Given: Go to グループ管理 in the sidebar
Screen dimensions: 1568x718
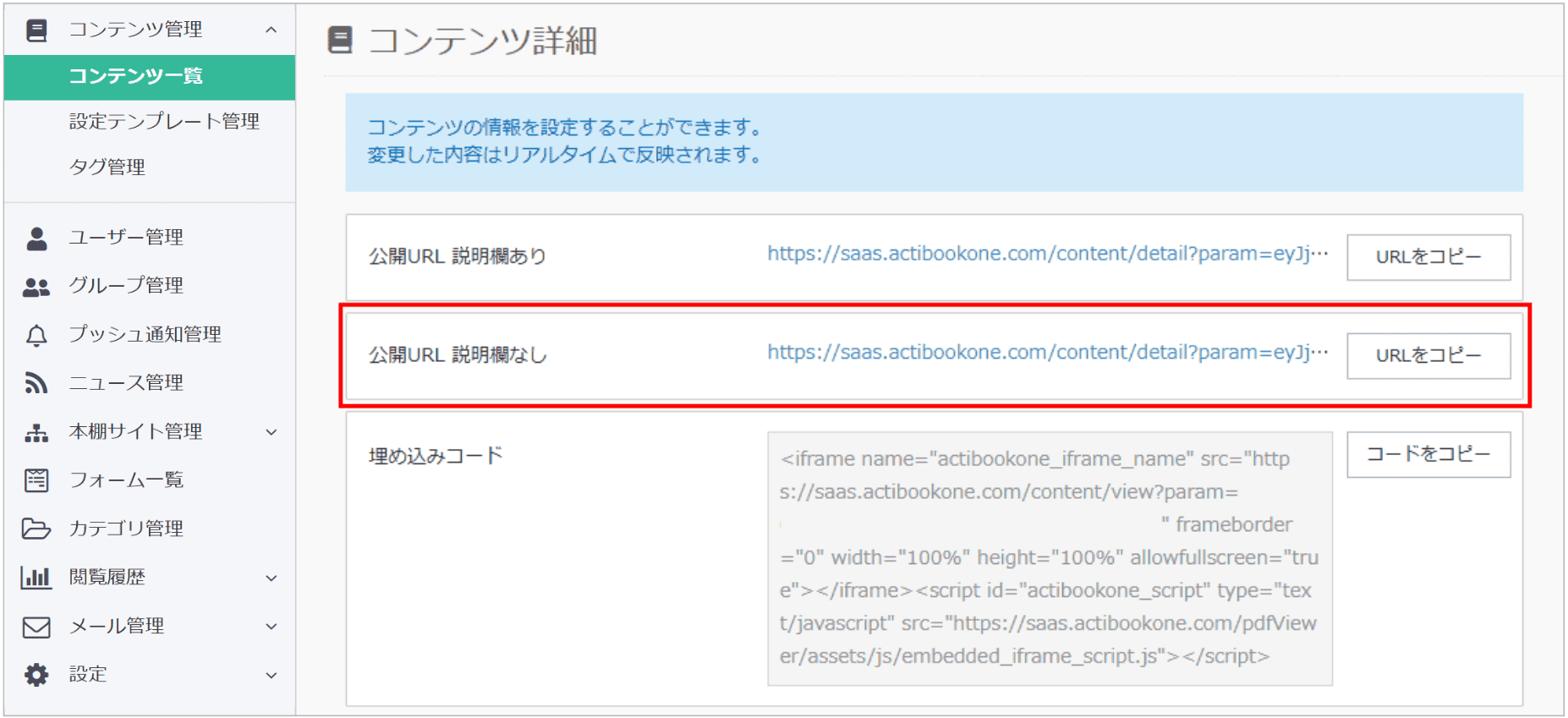Looking at the screenshot, I should (126, 286).
